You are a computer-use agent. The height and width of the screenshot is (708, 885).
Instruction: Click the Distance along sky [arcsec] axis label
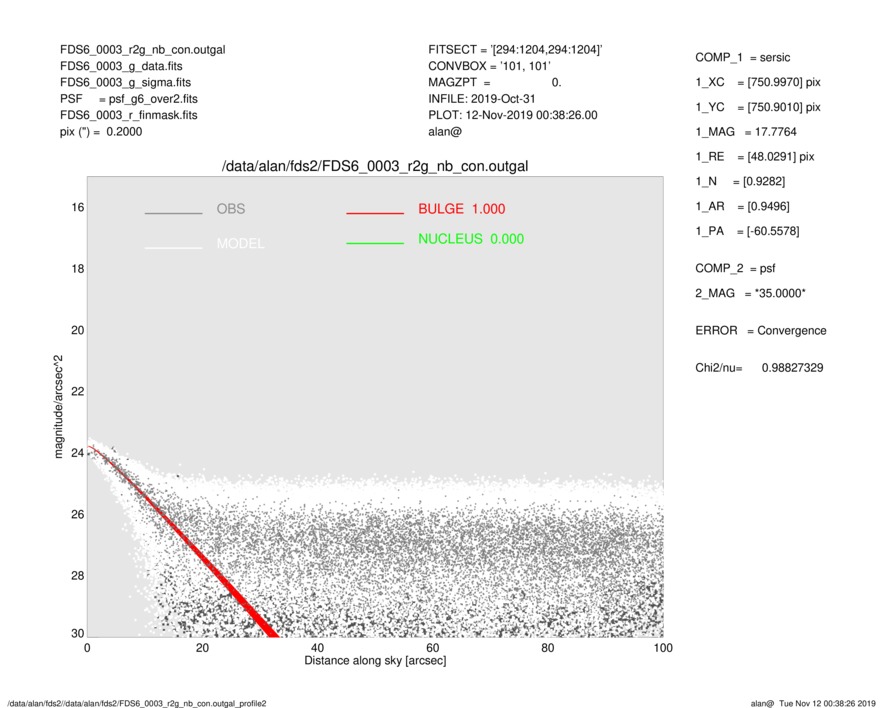(375, 661)
